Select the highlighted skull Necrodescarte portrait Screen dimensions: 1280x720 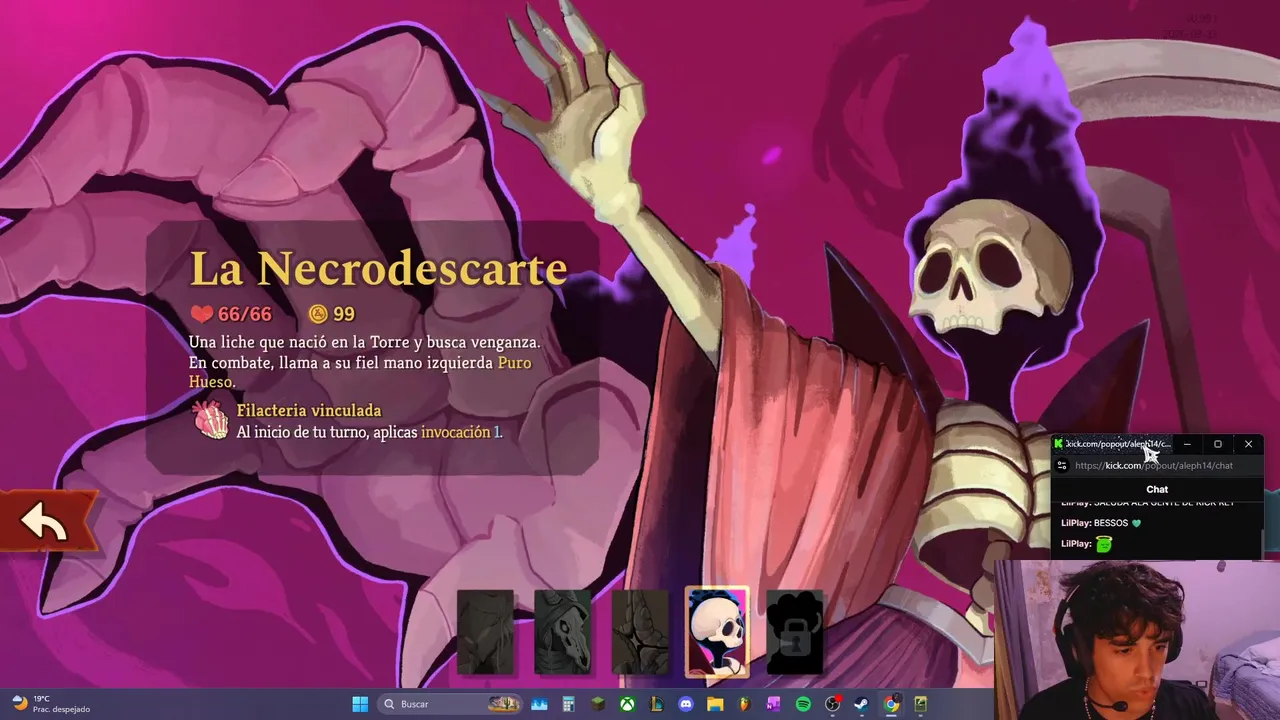pos(717,632)
